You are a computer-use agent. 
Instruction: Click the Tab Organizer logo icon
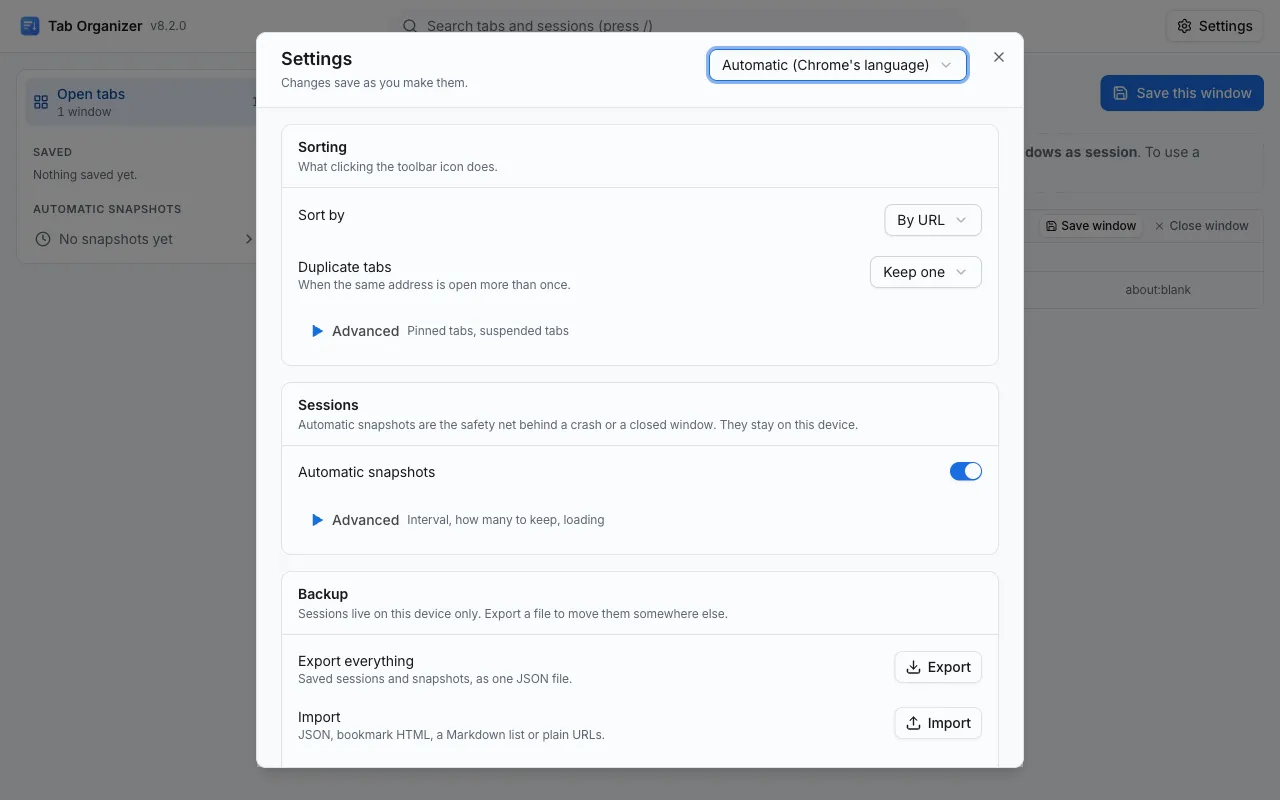[x=30, y=26]
